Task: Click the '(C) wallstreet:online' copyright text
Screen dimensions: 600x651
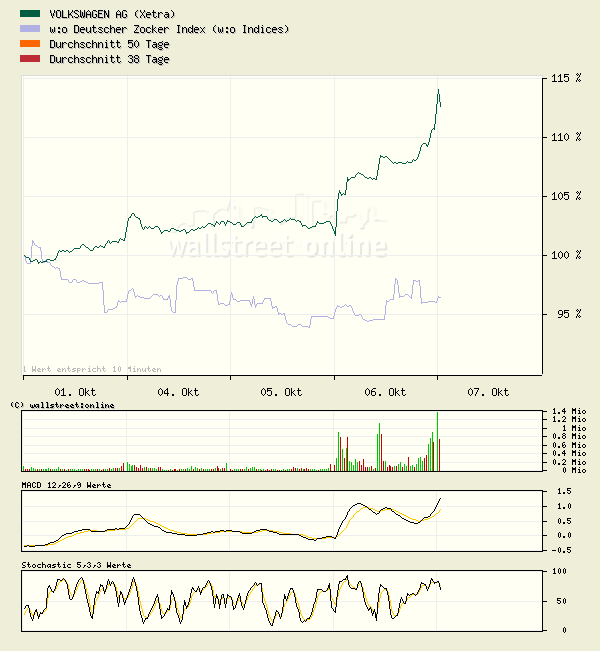Action: 62,405
